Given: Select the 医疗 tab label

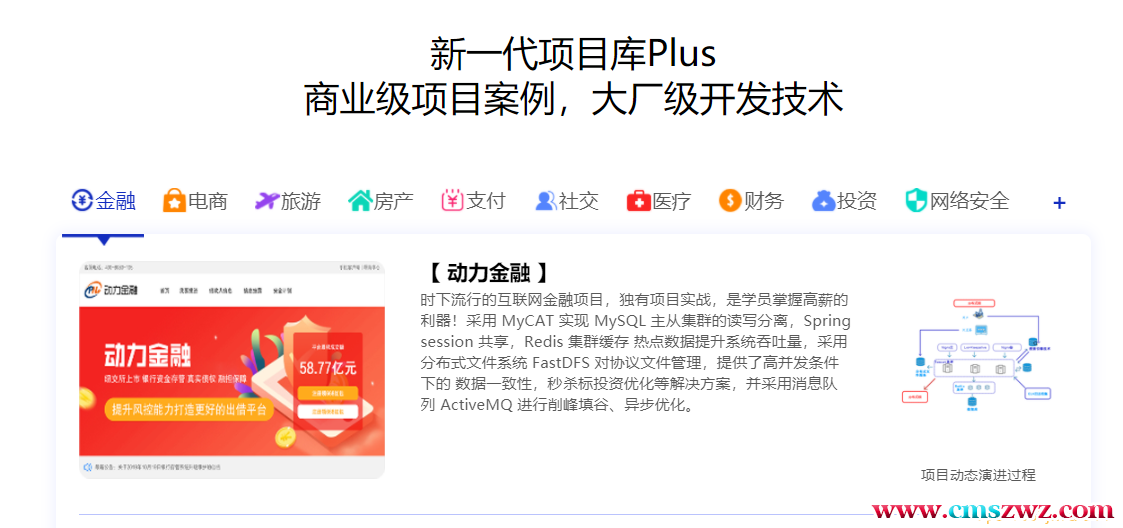Looking at the screenshot, I should [x=672, y=201].
